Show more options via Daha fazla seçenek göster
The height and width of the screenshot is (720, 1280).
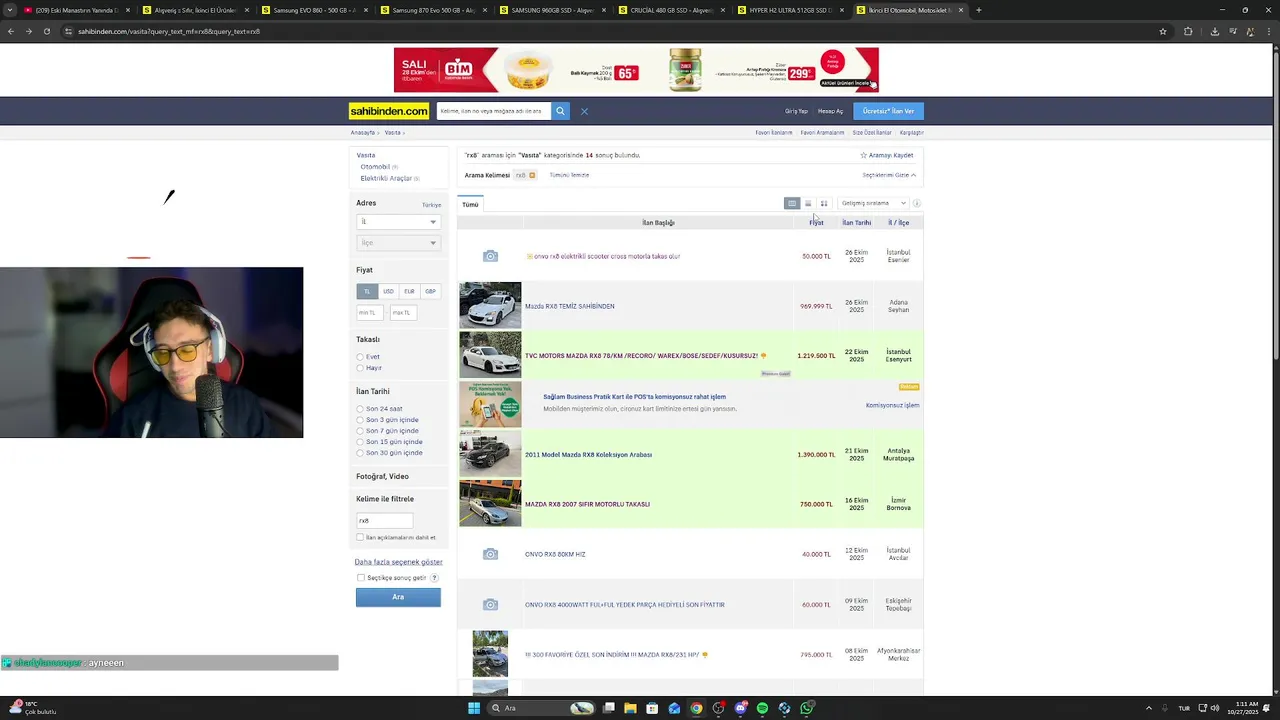398,562
